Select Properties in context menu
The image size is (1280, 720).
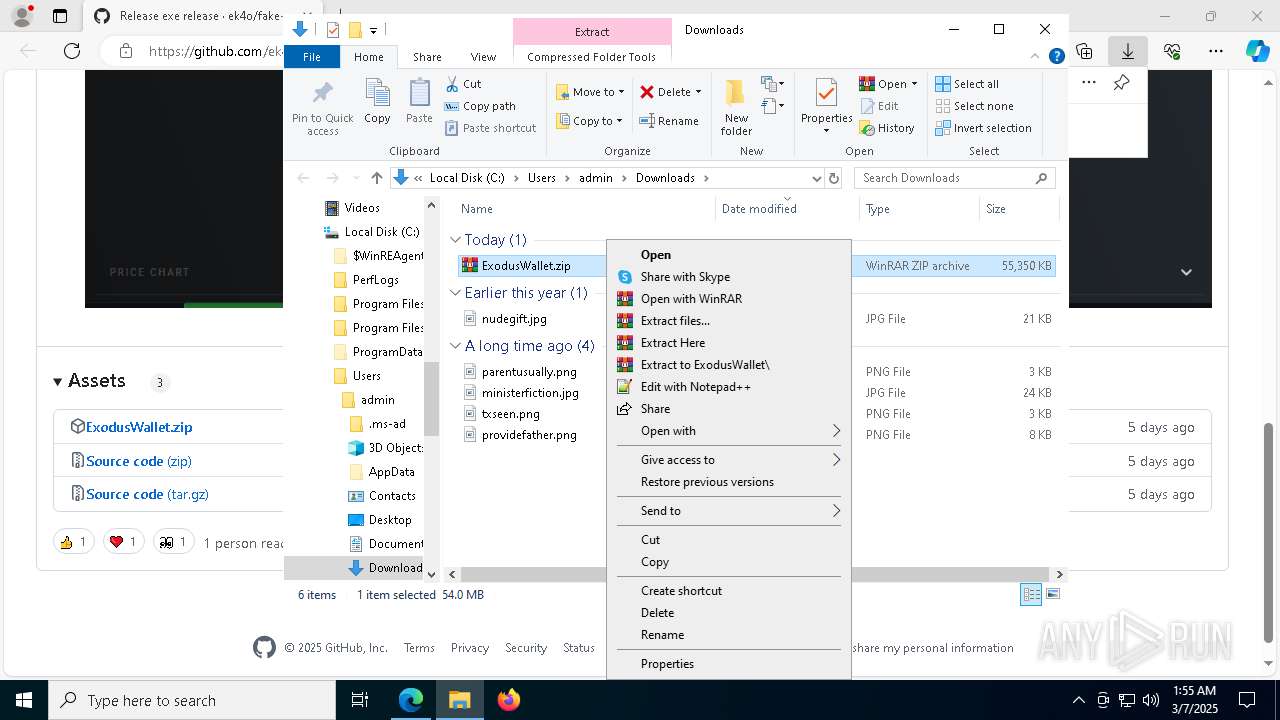pos(728,664)
